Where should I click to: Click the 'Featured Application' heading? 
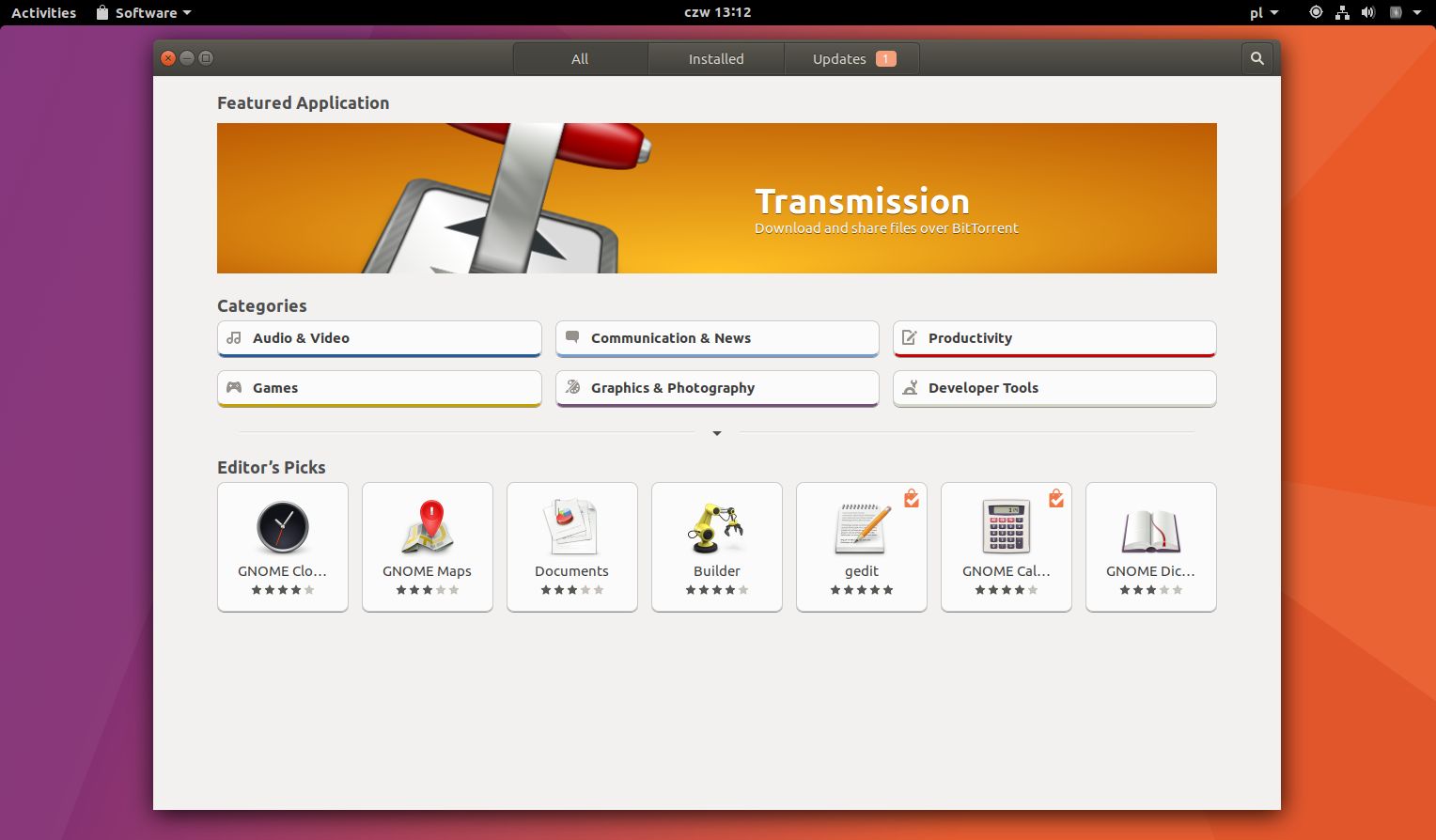coord(303,103)
